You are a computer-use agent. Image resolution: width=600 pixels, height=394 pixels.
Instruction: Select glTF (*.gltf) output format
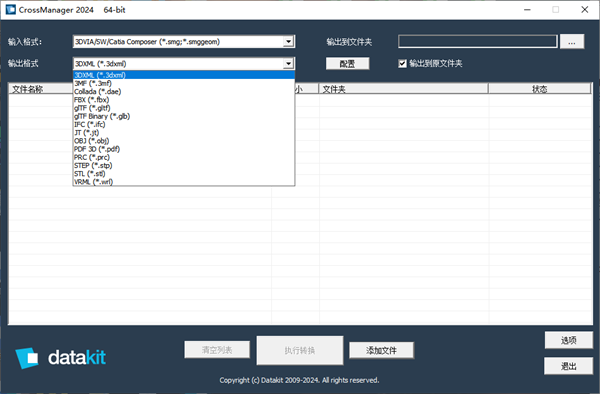pos(184,108)
